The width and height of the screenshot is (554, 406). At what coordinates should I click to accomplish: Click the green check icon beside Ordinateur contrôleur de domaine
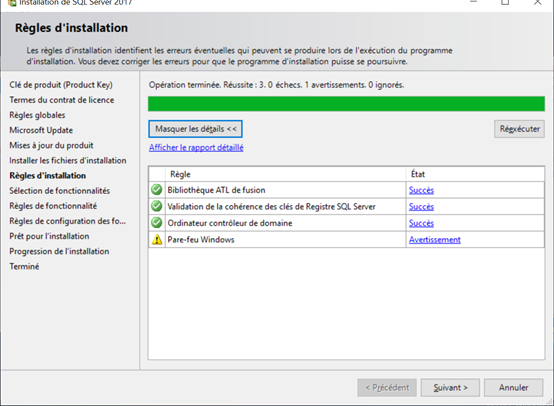click(x=157, y=223)
